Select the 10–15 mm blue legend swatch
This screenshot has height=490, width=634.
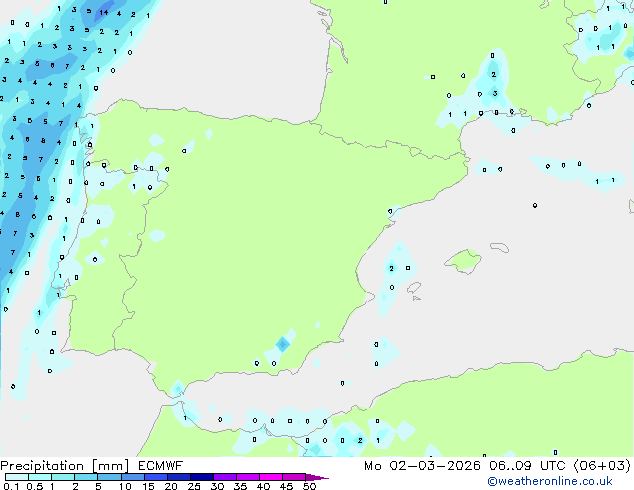[x=132, y=477]
